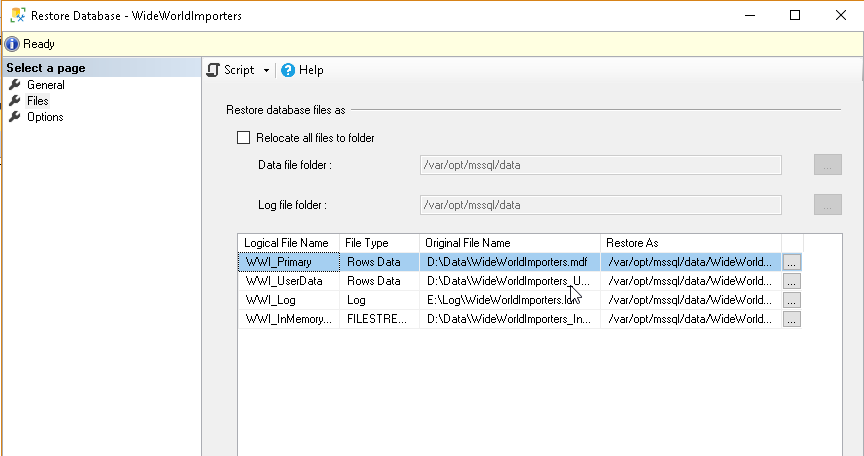Open the General page
864x456 pixels.
pyautogui.click(x=46, y=85)
